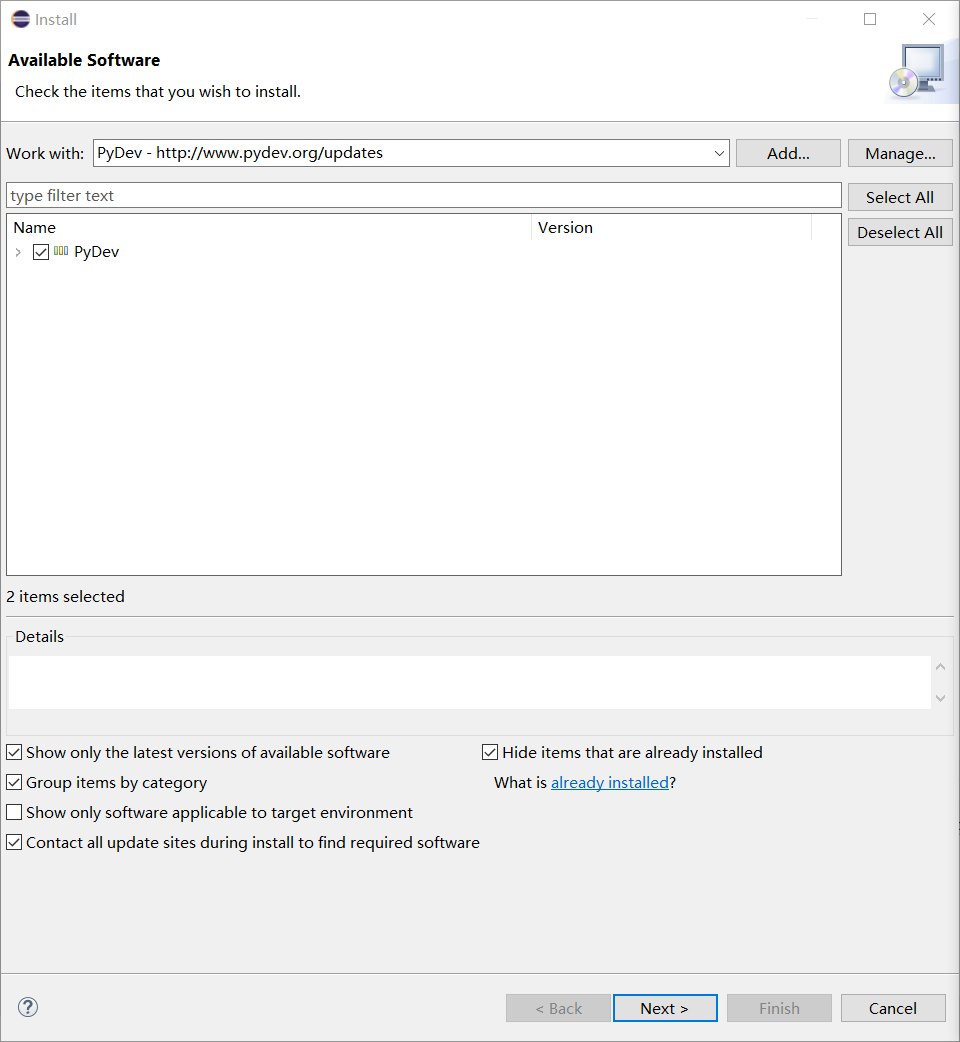This screenshot has width=960, height=1042.
Task: Expand the PyDev tree node
Action: coord(18,252)
